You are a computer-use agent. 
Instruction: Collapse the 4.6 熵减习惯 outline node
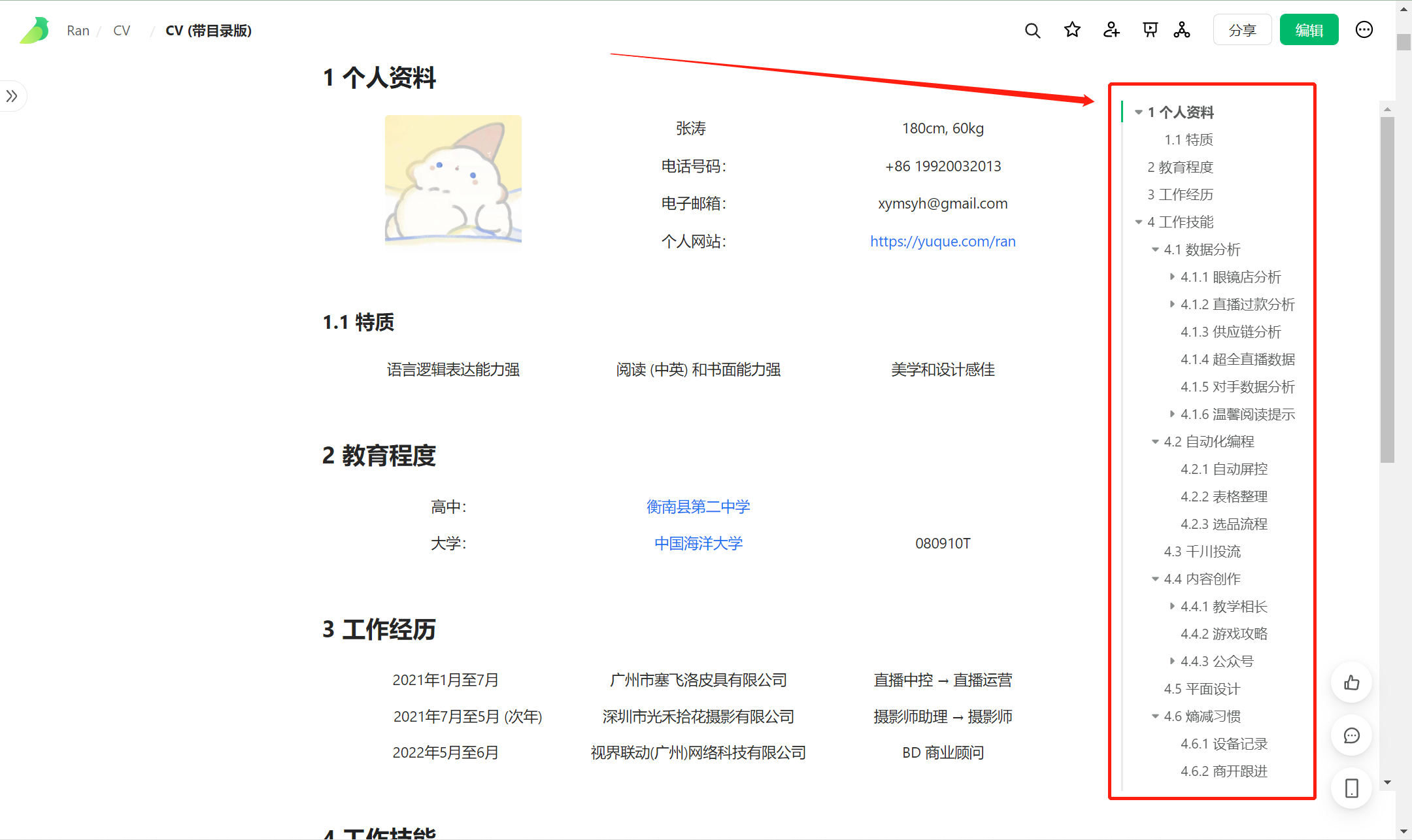point(1155,716)
